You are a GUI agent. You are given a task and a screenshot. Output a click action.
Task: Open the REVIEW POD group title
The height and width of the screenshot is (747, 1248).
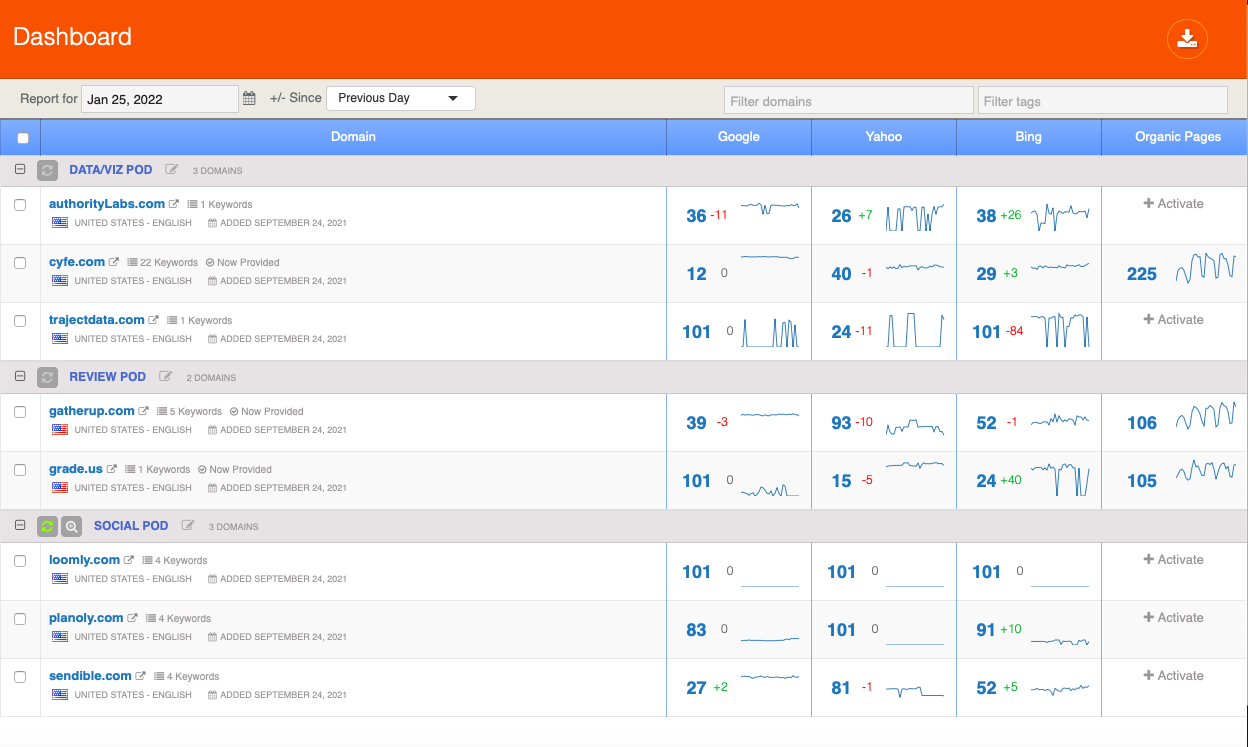click(x=108, y=377)
